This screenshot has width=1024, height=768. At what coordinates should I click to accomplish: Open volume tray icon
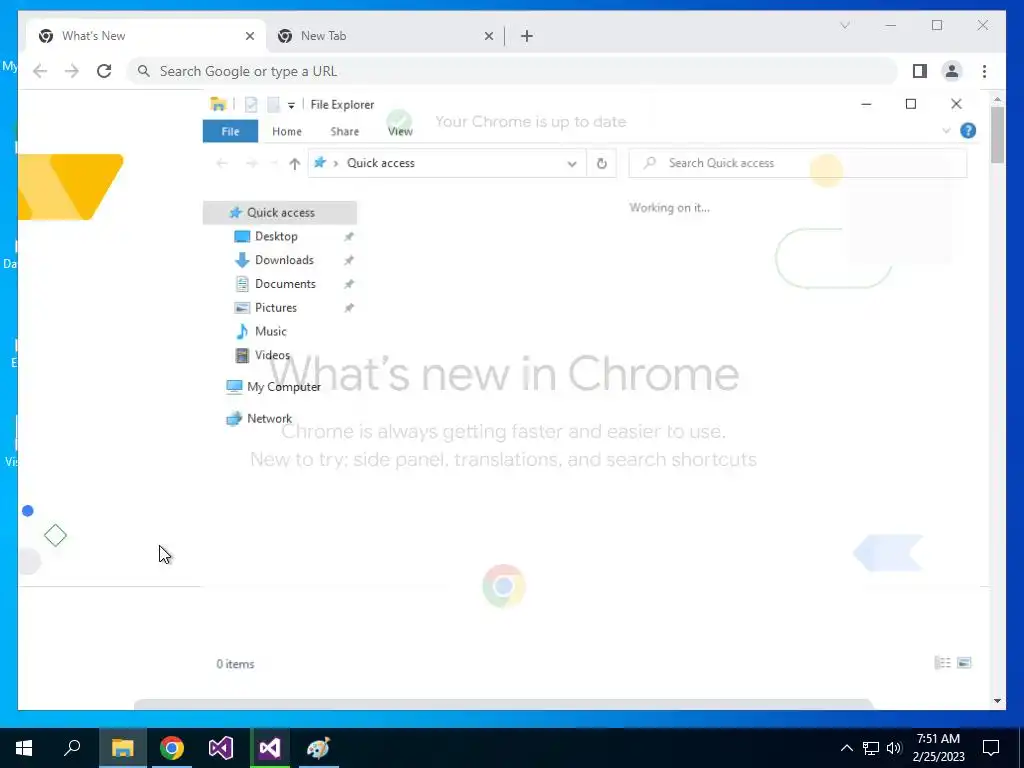[894, 748]
